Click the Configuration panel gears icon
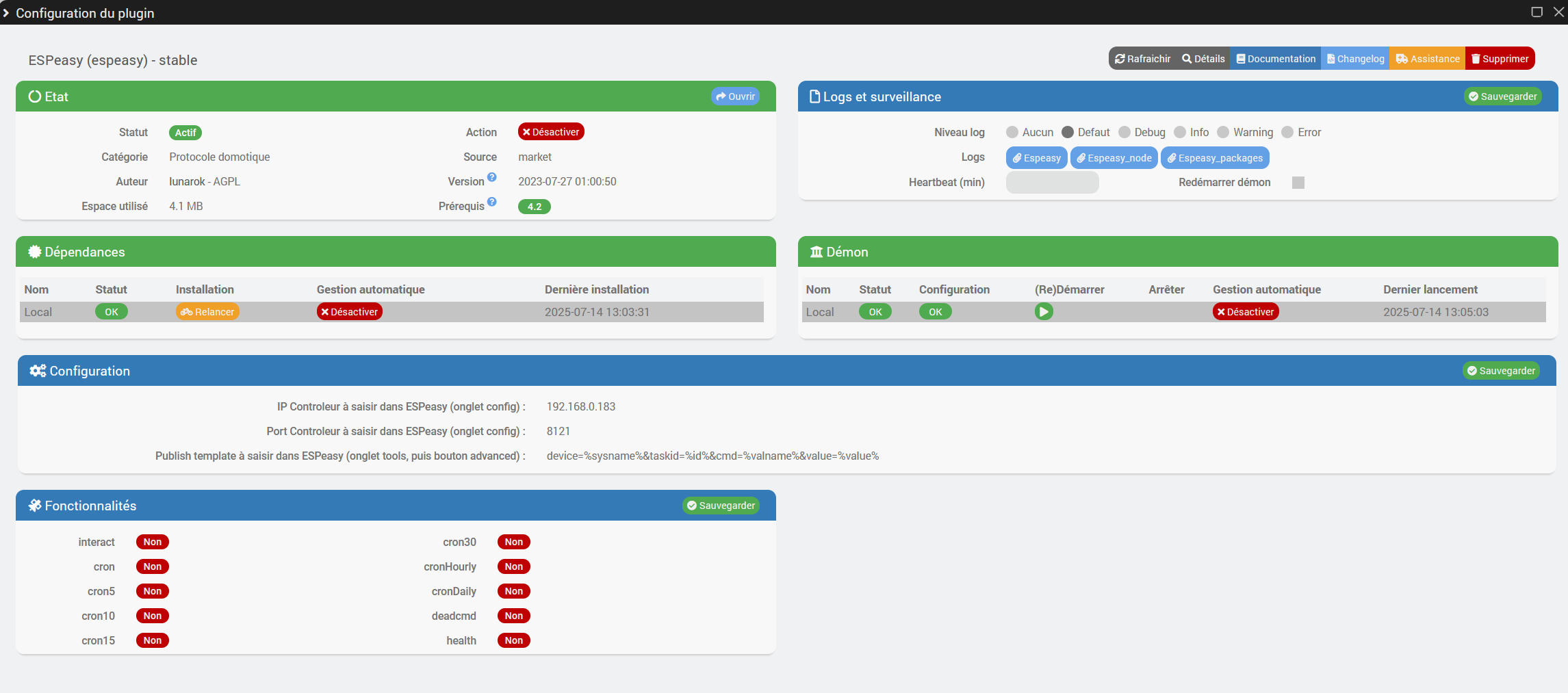 click(38, 371)
